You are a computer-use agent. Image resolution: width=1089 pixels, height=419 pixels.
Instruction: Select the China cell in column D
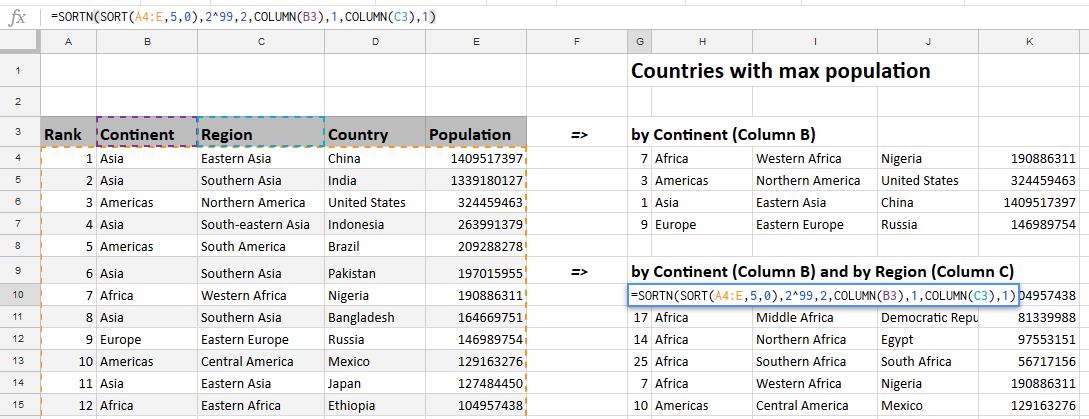tap(375, 158)
